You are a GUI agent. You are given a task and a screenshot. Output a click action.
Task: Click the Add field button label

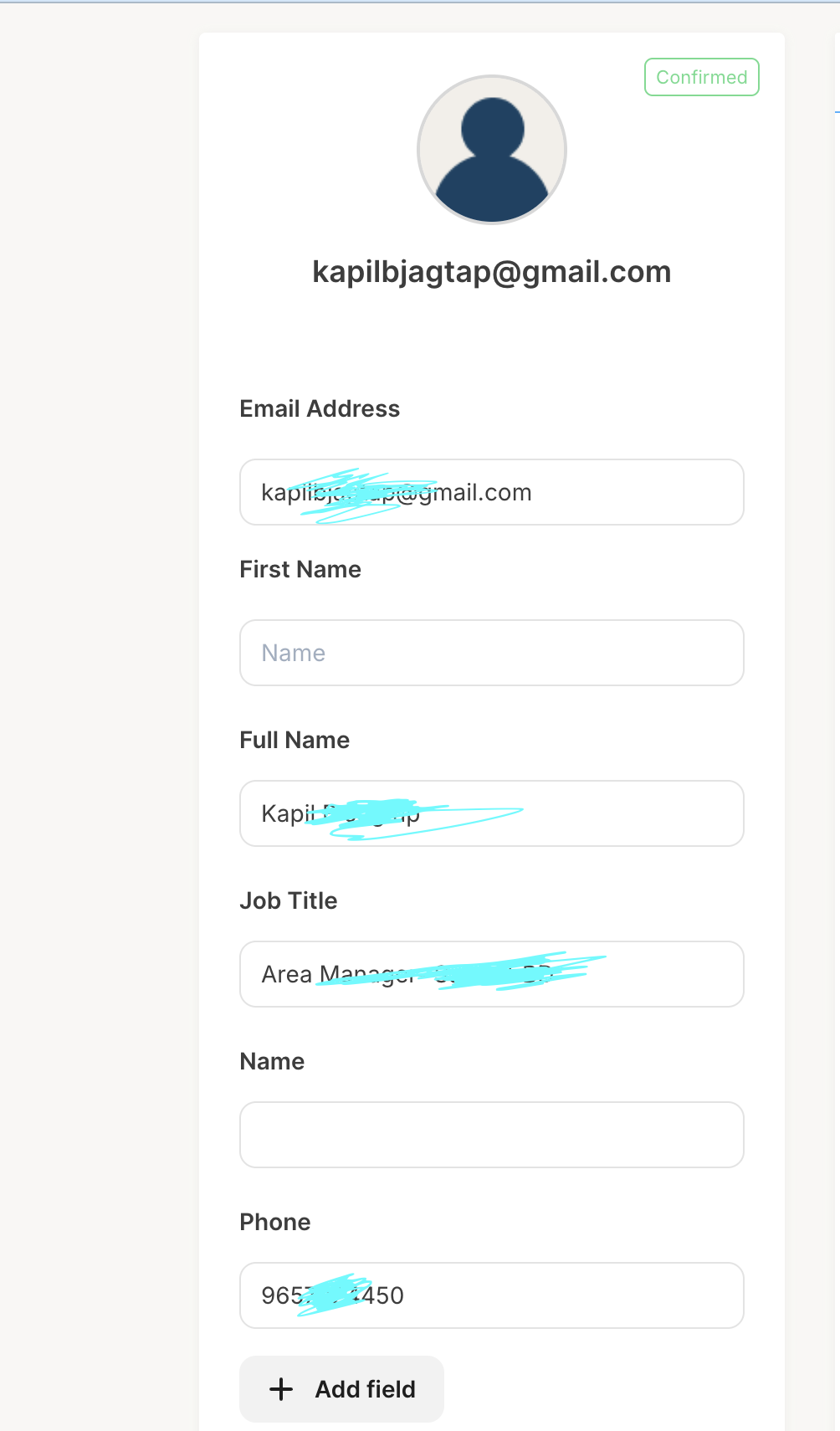[366, 1389]
